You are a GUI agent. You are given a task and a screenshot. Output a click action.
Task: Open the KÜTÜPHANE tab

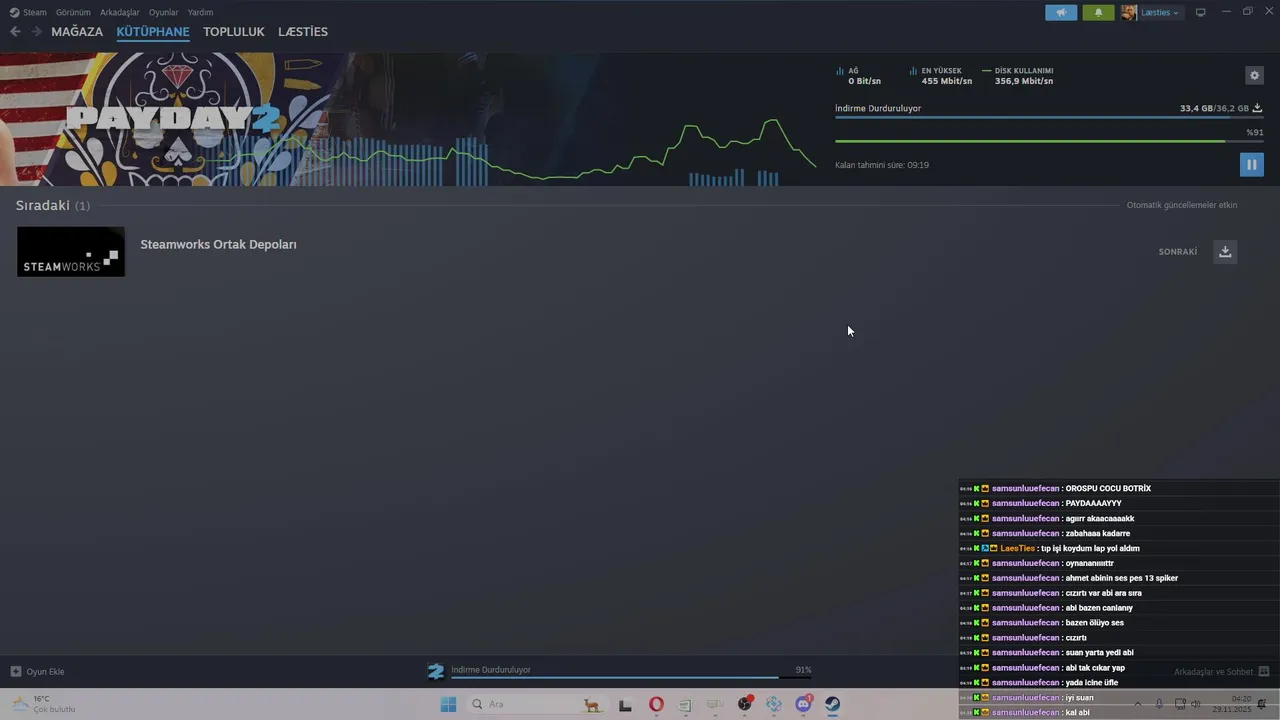point(153,32)
